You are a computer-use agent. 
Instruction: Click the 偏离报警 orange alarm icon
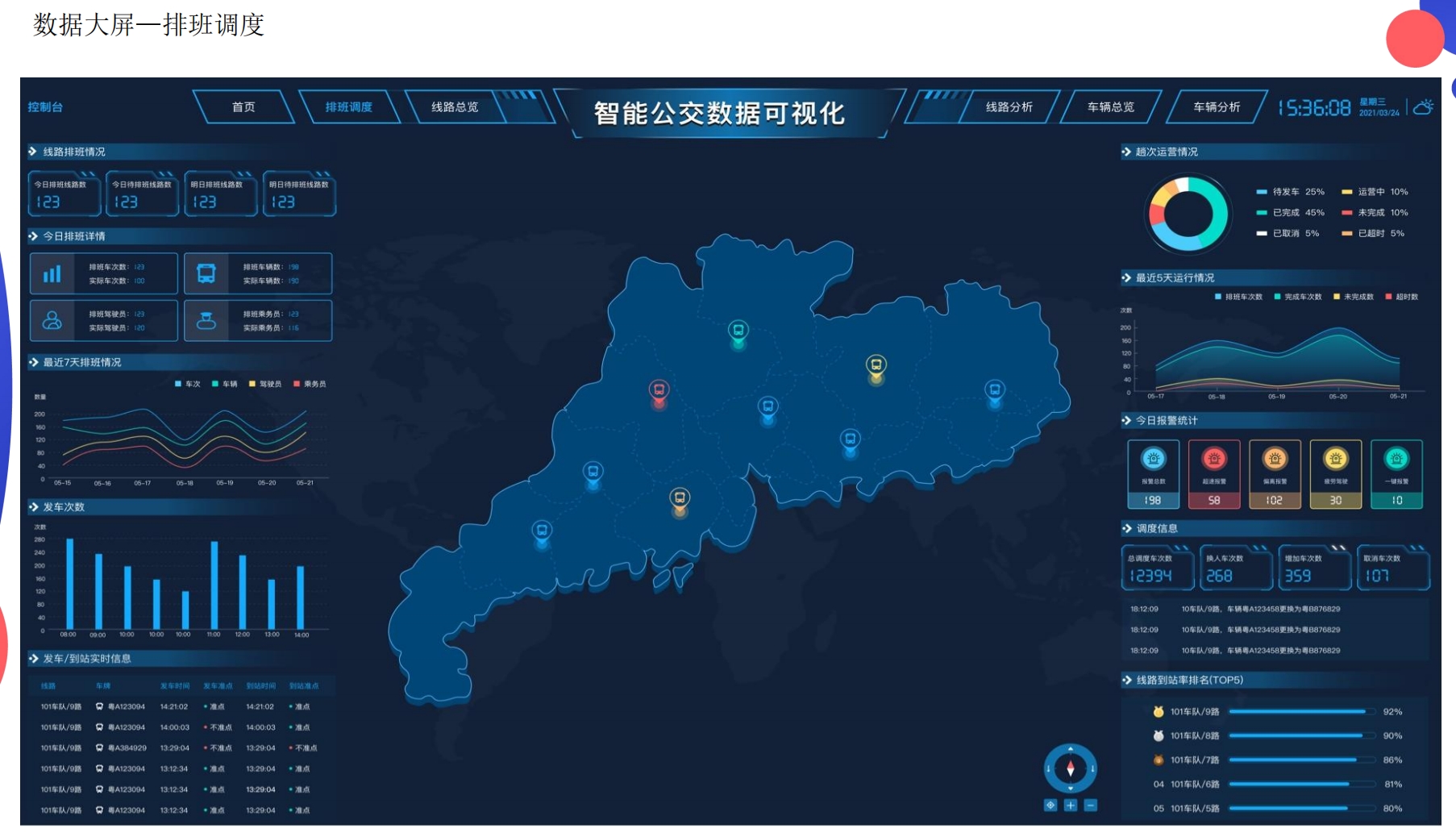click(x=1275, y=459)
